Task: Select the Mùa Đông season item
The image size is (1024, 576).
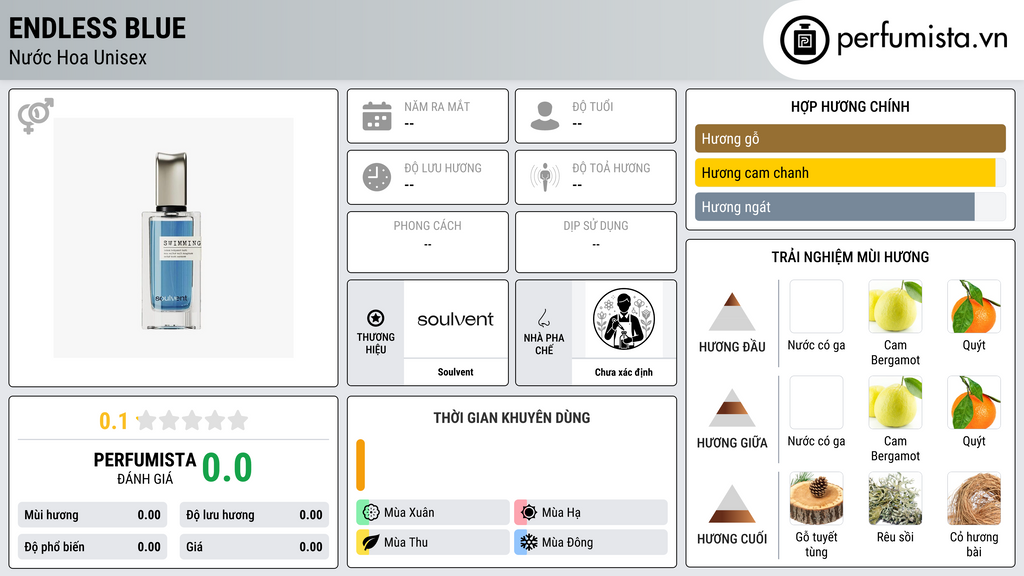Action: click(x=591, y=542)
